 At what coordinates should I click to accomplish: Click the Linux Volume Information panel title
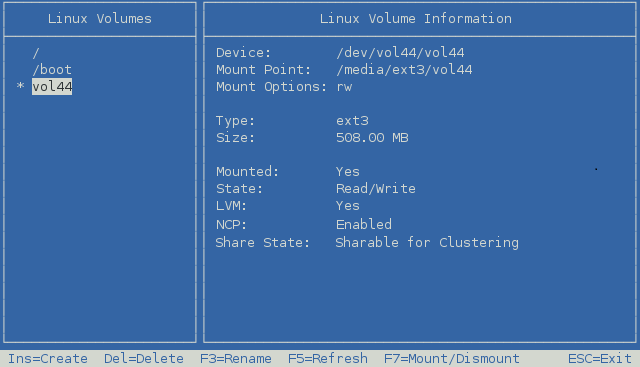point(416,19)
